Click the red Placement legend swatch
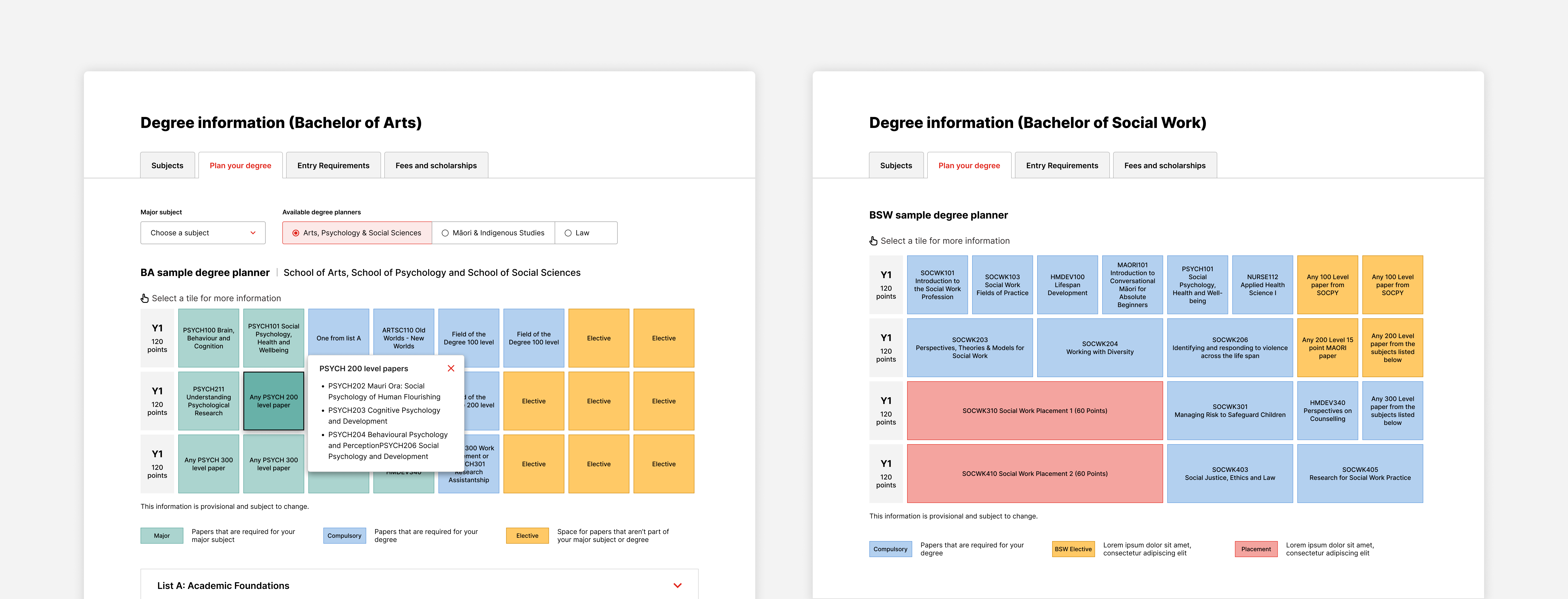The width and height of the screenshot is (1568, 599). tap(1256, 549)
